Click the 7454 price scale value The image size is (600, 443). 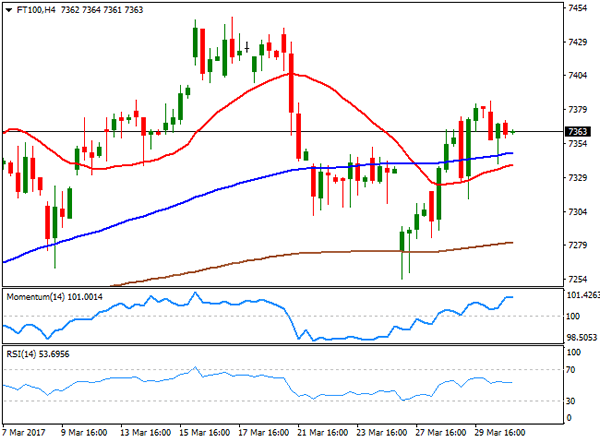[578, 8]
